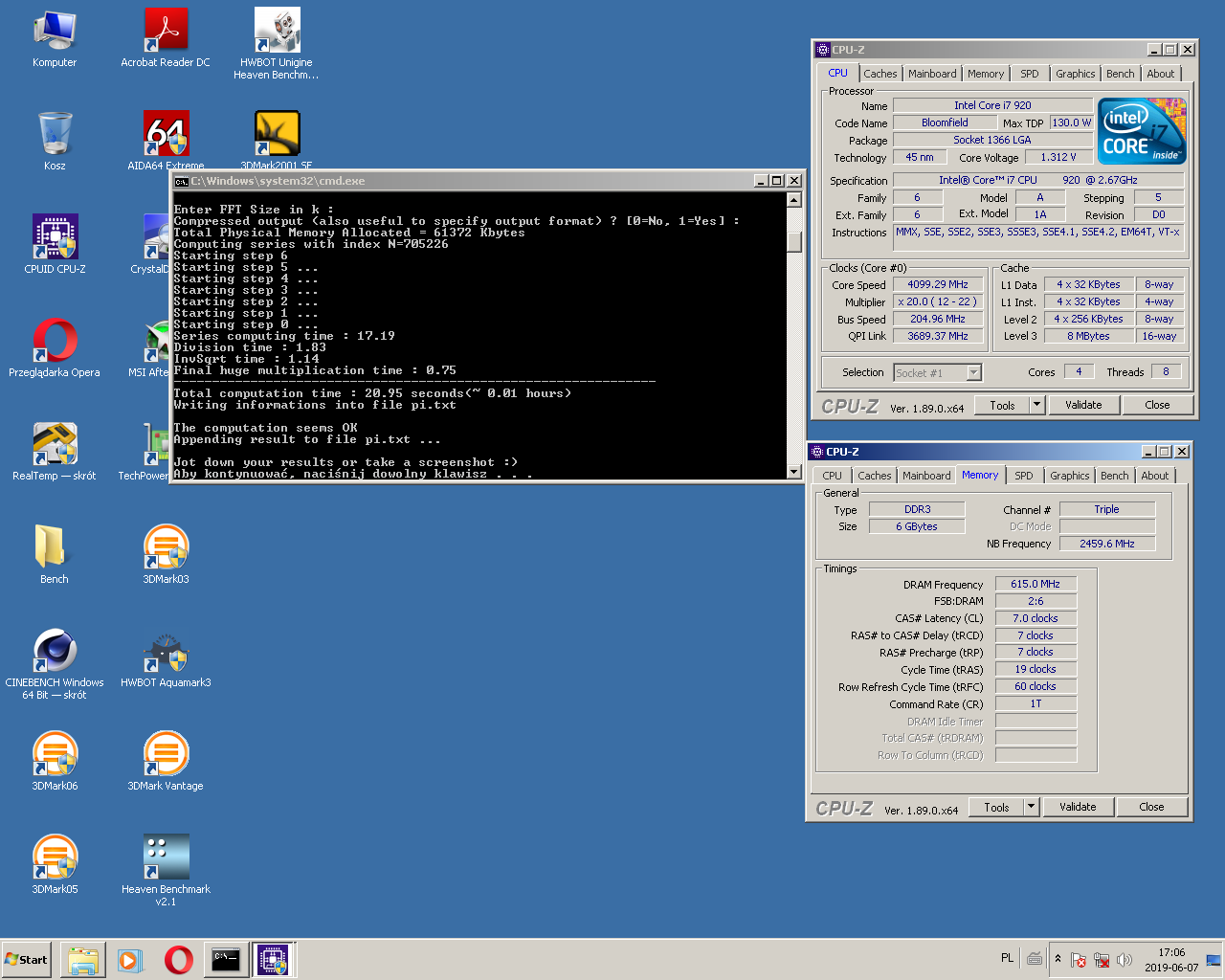Click the cmd.exe window title bar icon
Image resolution: width=1225 pixels, height=980 pixels.
click(182, 181)
